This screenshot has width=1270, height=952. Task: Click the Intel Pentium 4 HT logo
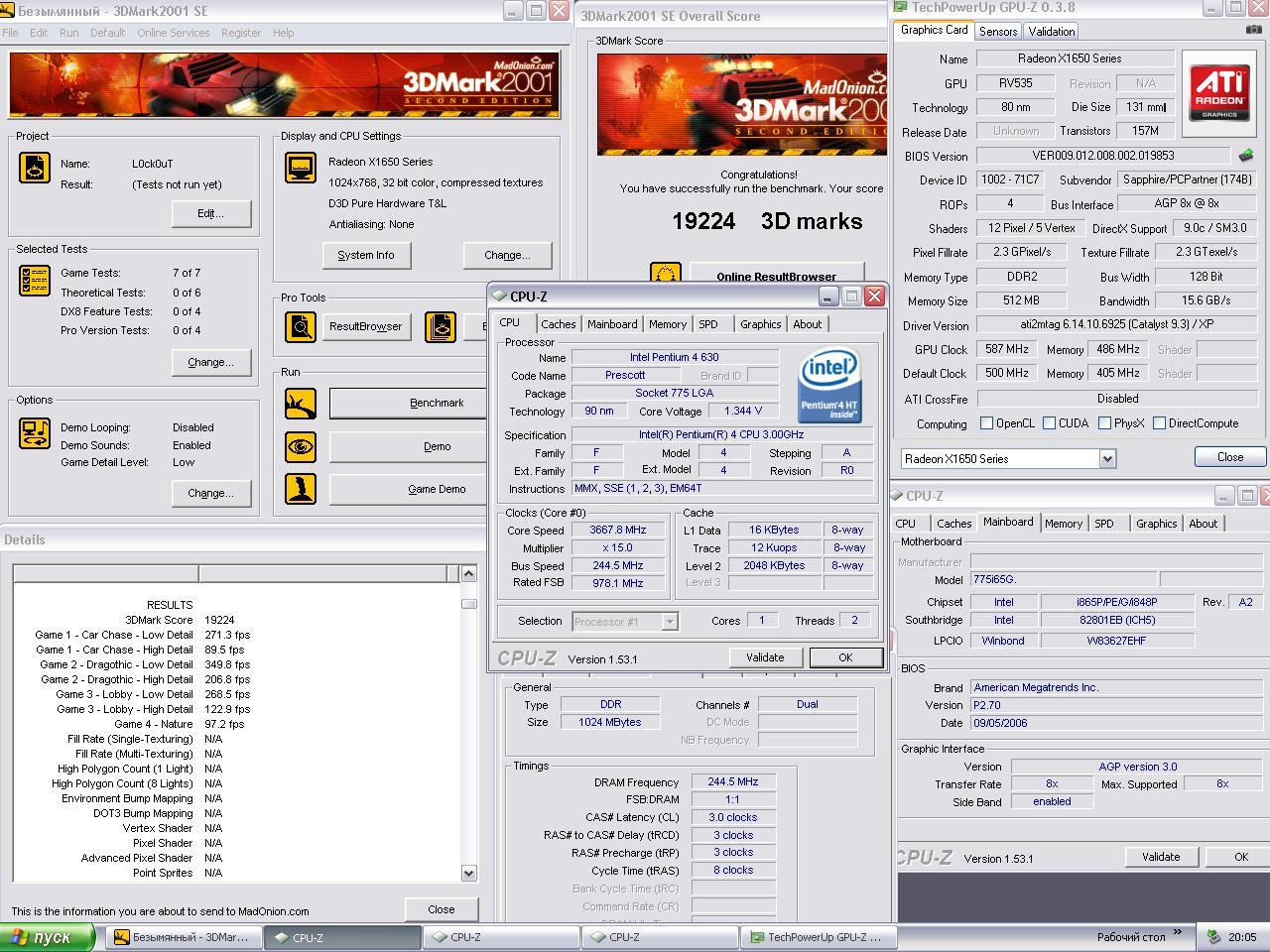829,386
